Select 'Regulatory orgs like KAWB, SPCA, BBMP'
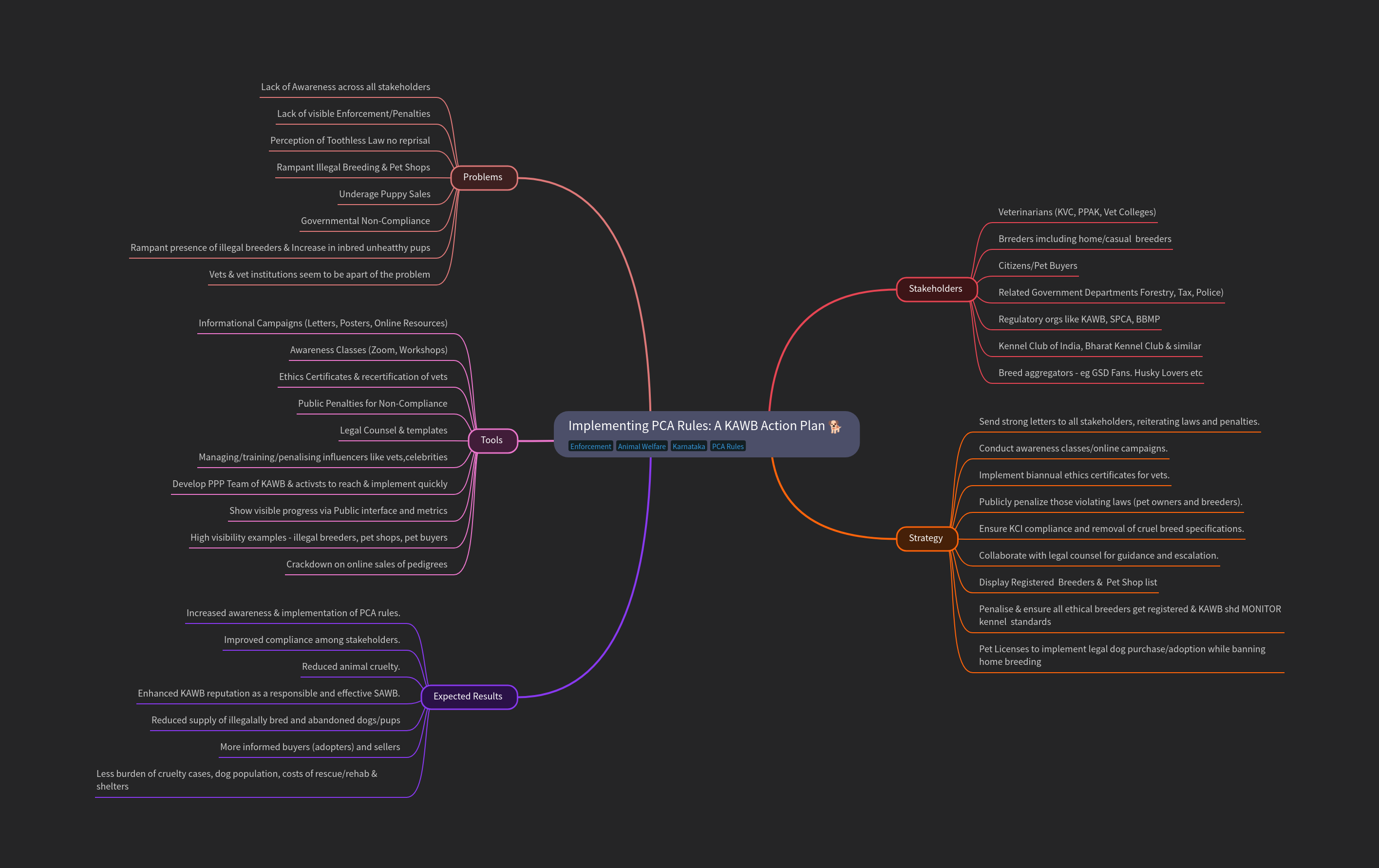The width and height of the screenshot is (1379, 868). pyautogui.click(x=1078, y=320)
